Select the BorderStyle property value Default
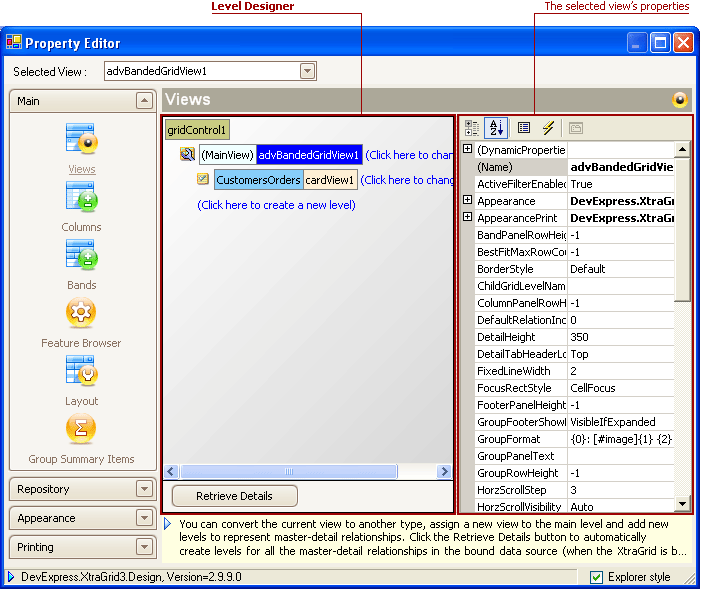 tap(621, 269)
